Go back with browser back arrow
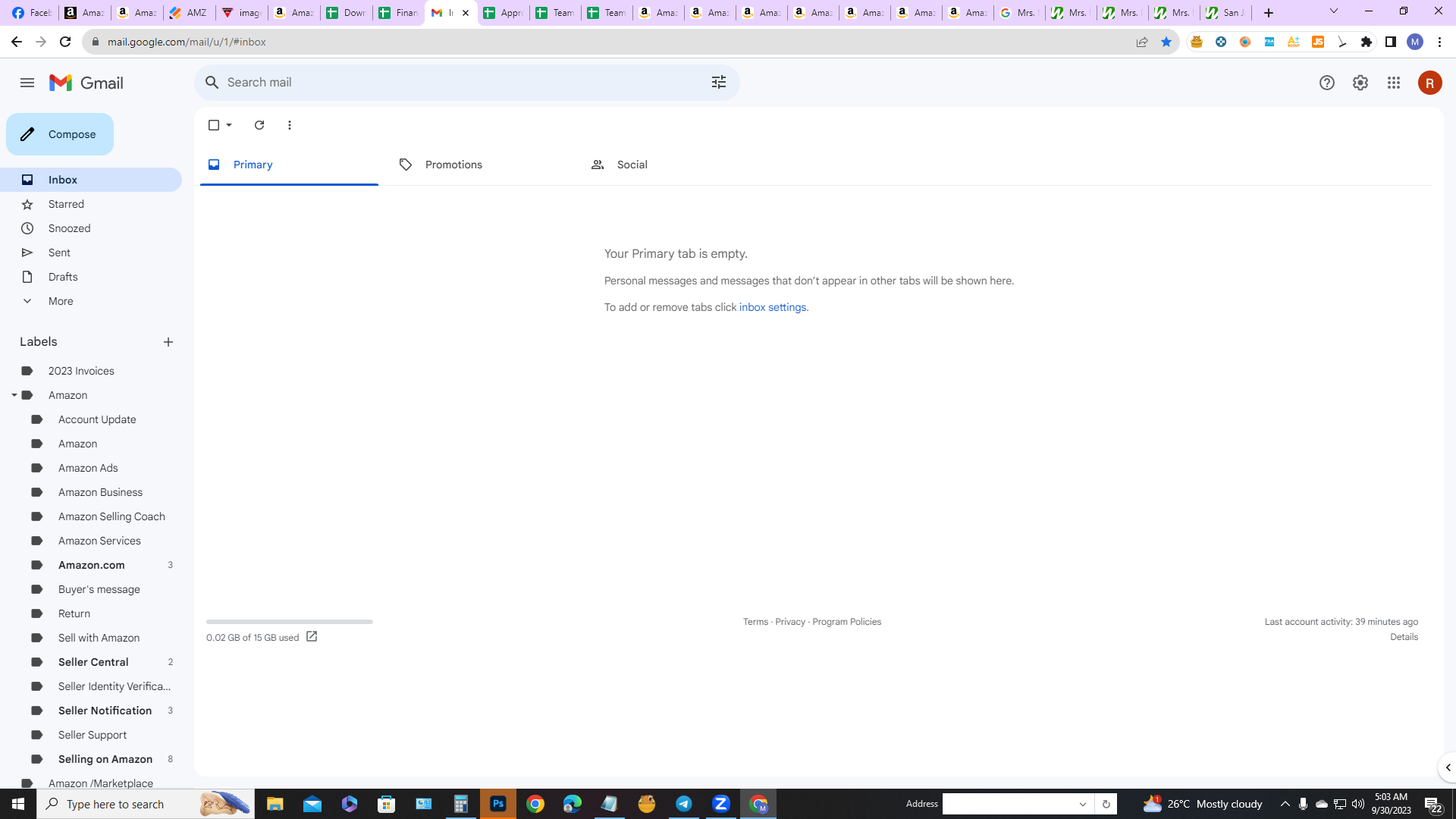The height and width of the screenshot is (819, 1456). [16, 42]
